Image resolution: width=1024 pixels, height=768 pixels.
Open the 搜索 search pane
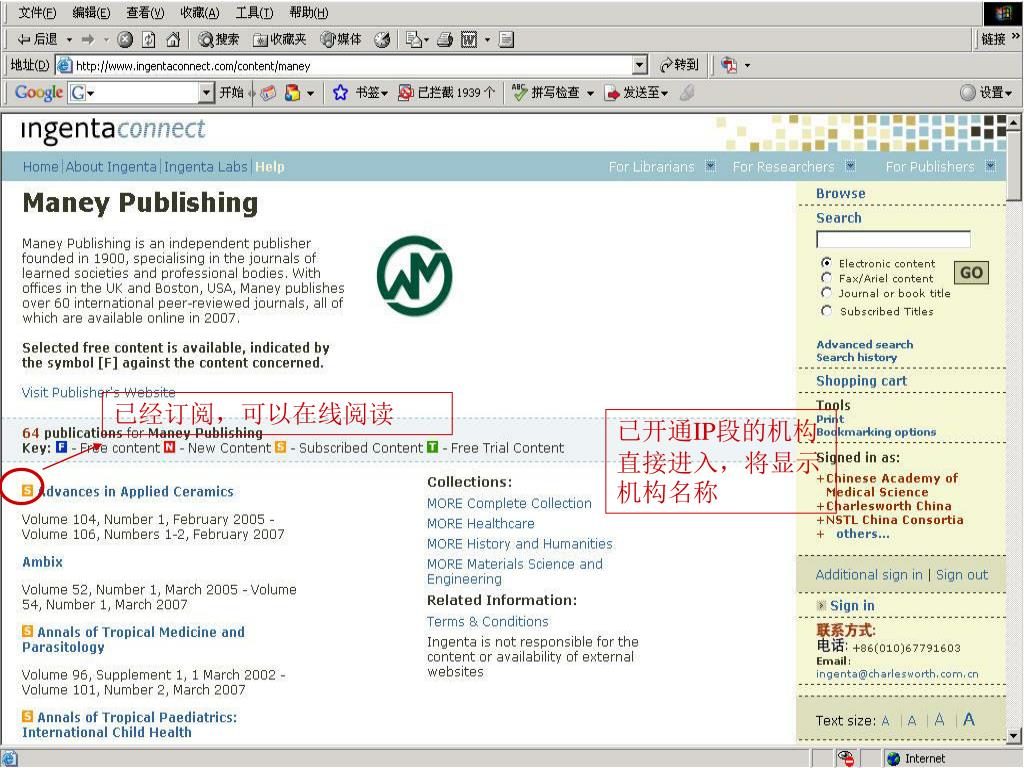[x=219, y=40]
